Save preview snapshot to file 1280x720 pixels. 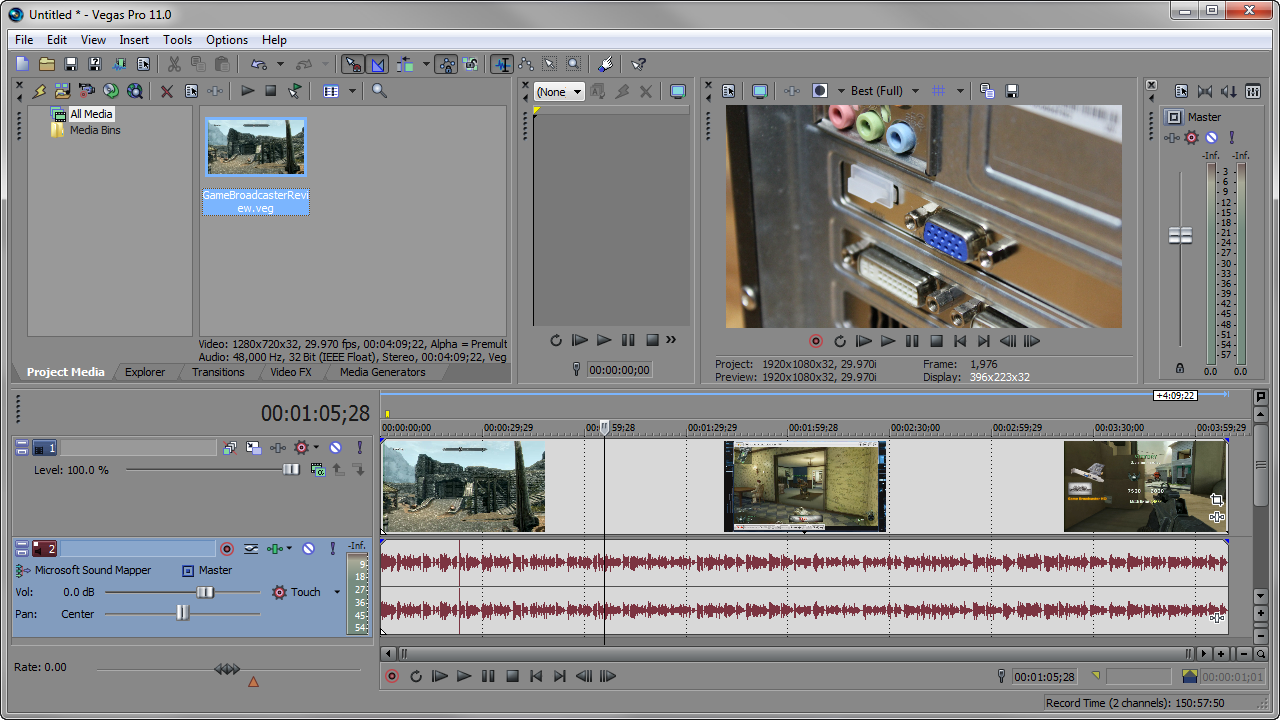pos(1011,91)
